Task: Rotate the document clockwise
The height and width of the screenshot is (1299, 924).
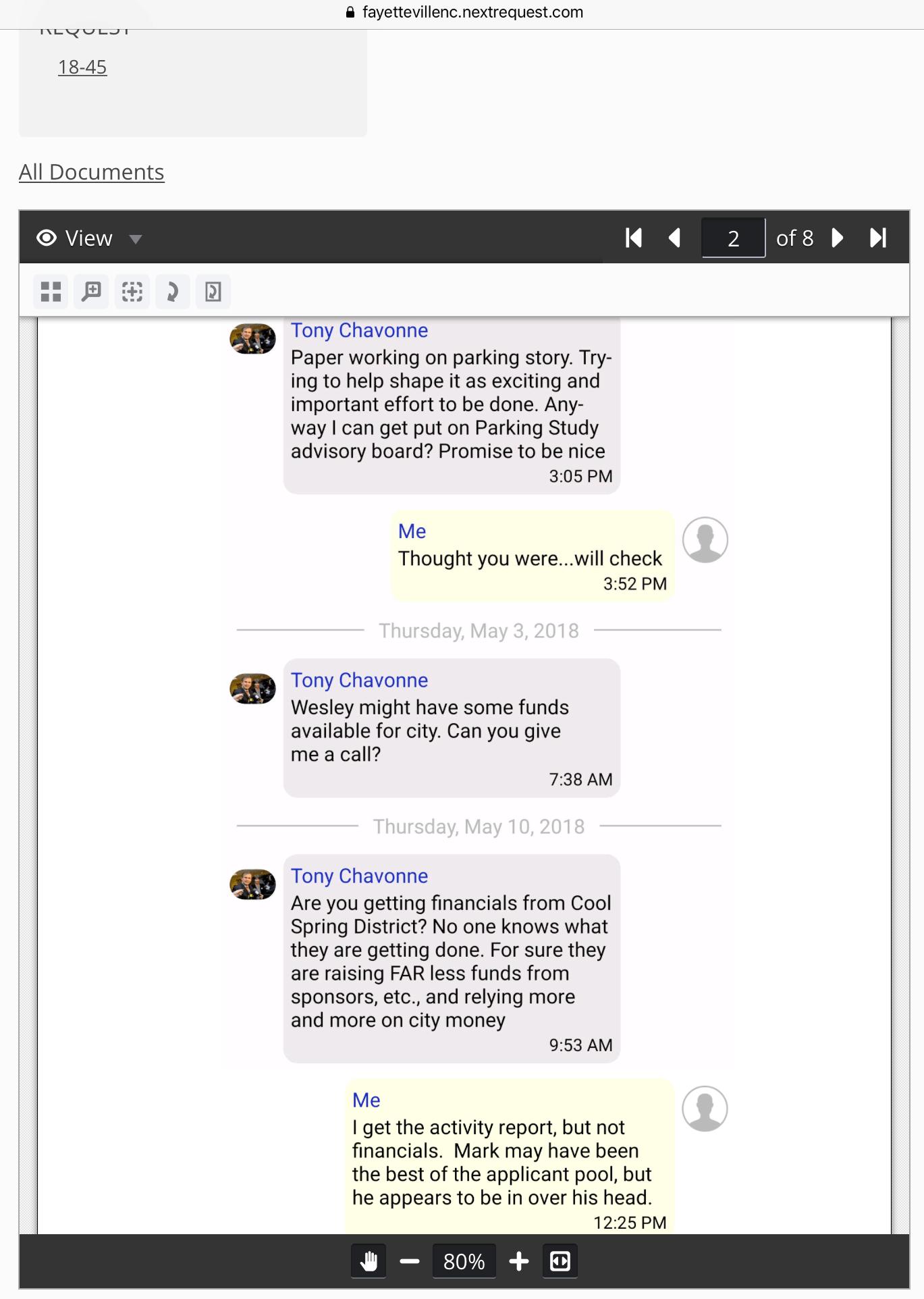Action: [172, 292]
